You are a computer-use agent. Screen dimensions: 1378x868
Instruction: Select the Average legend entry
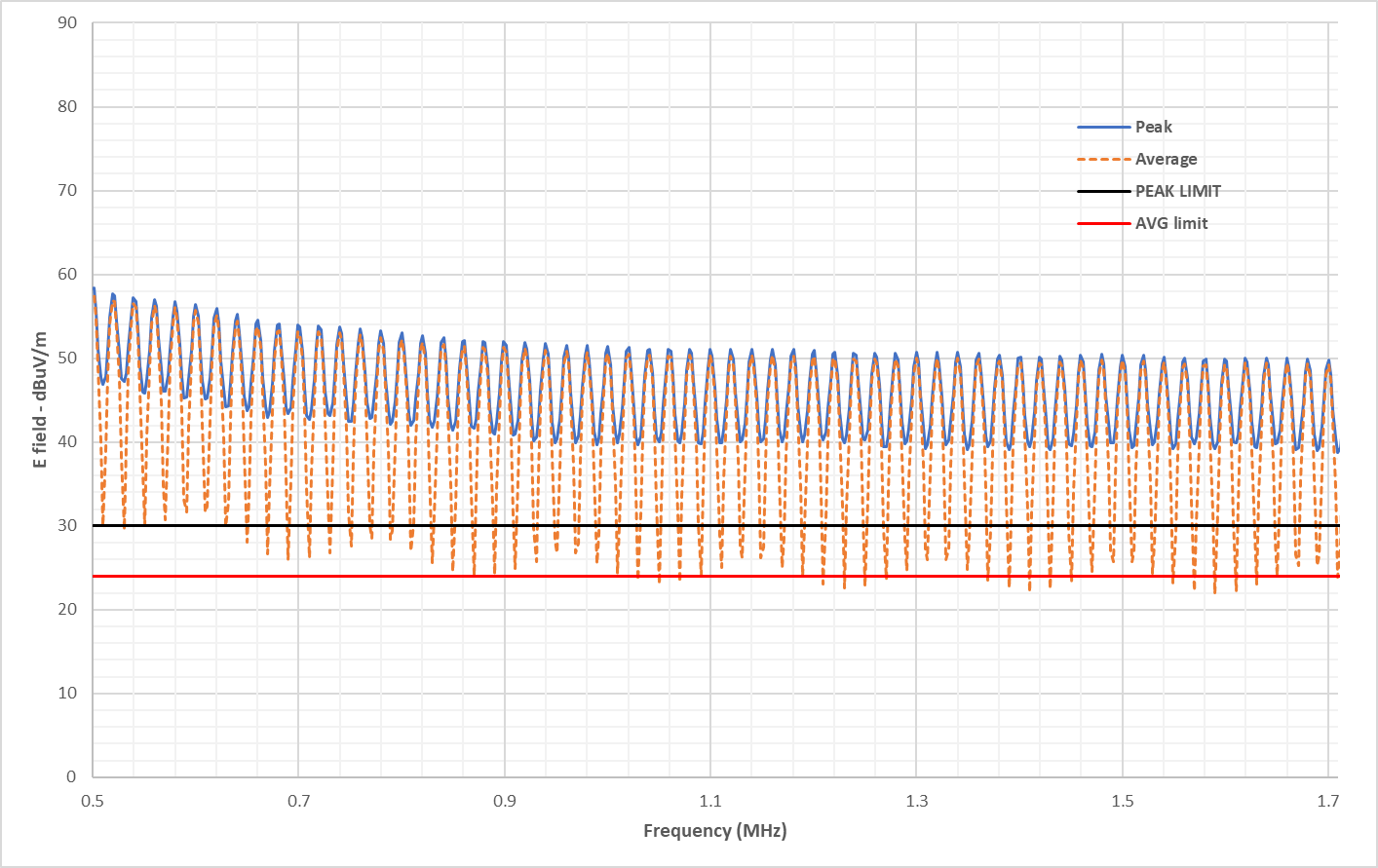point(1137,159)
